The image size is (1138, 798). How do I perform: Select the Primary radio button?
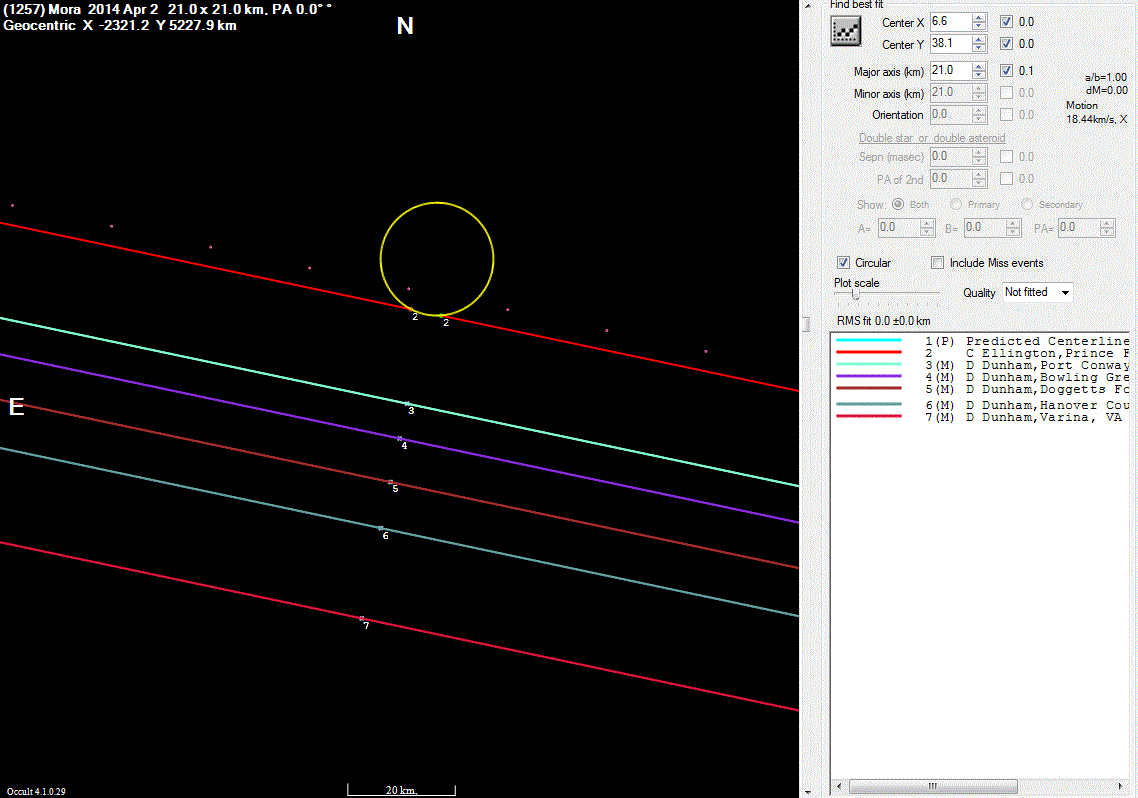pyautogui.click(x=956, y=205)
